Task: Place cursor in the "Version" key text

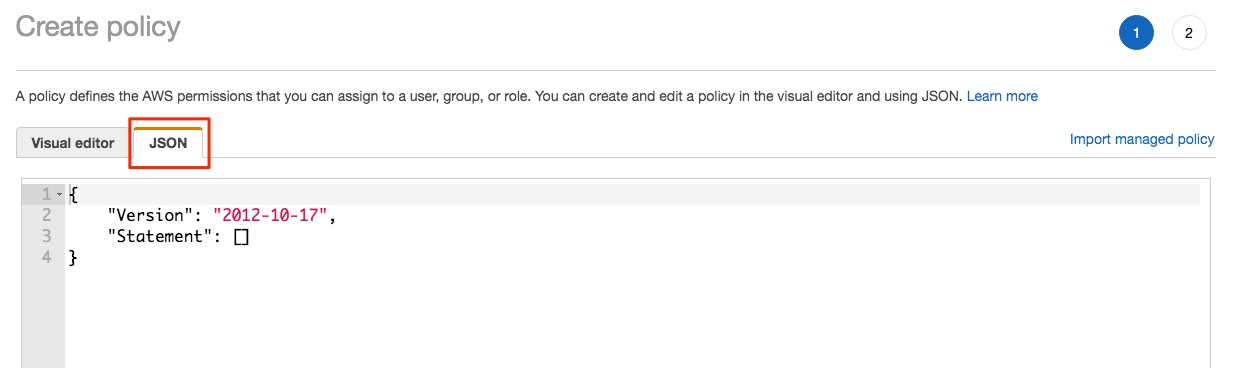Action: coord(150,215)
